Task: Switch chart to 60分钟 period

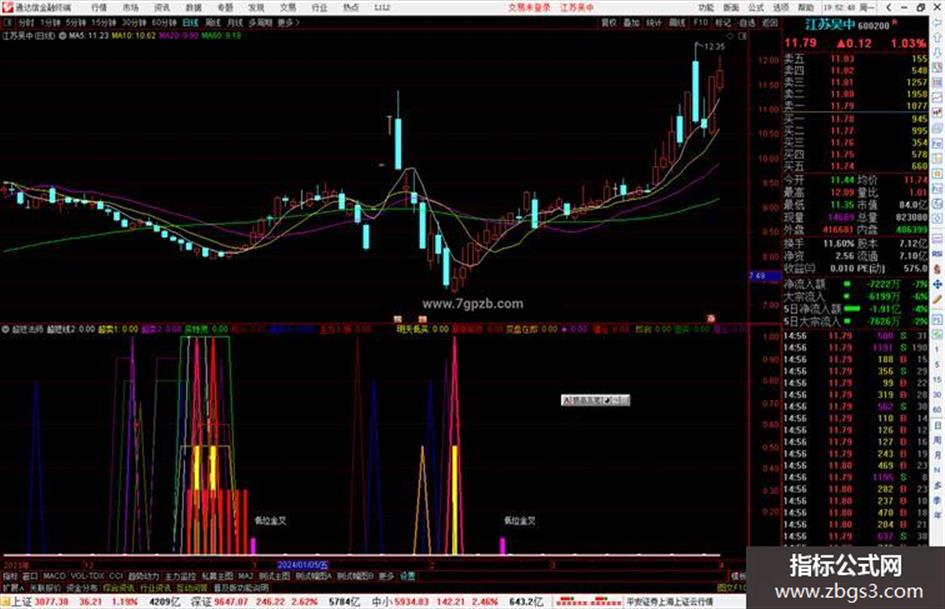Action: (x=164, y=22)
